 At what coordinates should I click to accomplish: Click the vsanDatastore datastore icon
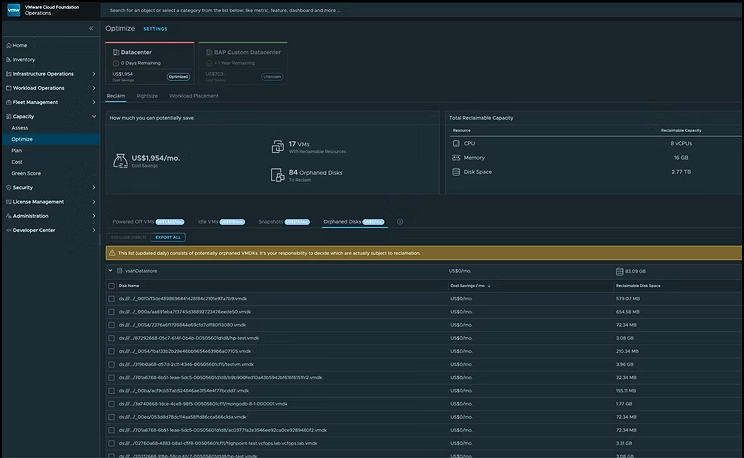(120, 270)
